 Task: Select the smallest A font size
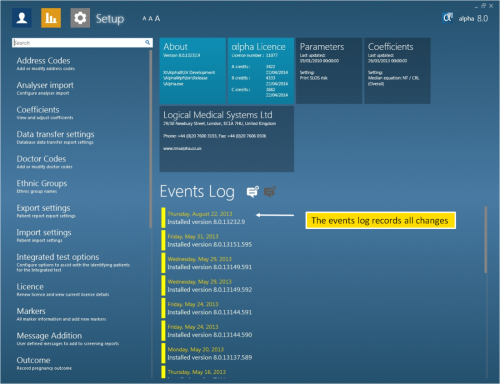point(144,19)
